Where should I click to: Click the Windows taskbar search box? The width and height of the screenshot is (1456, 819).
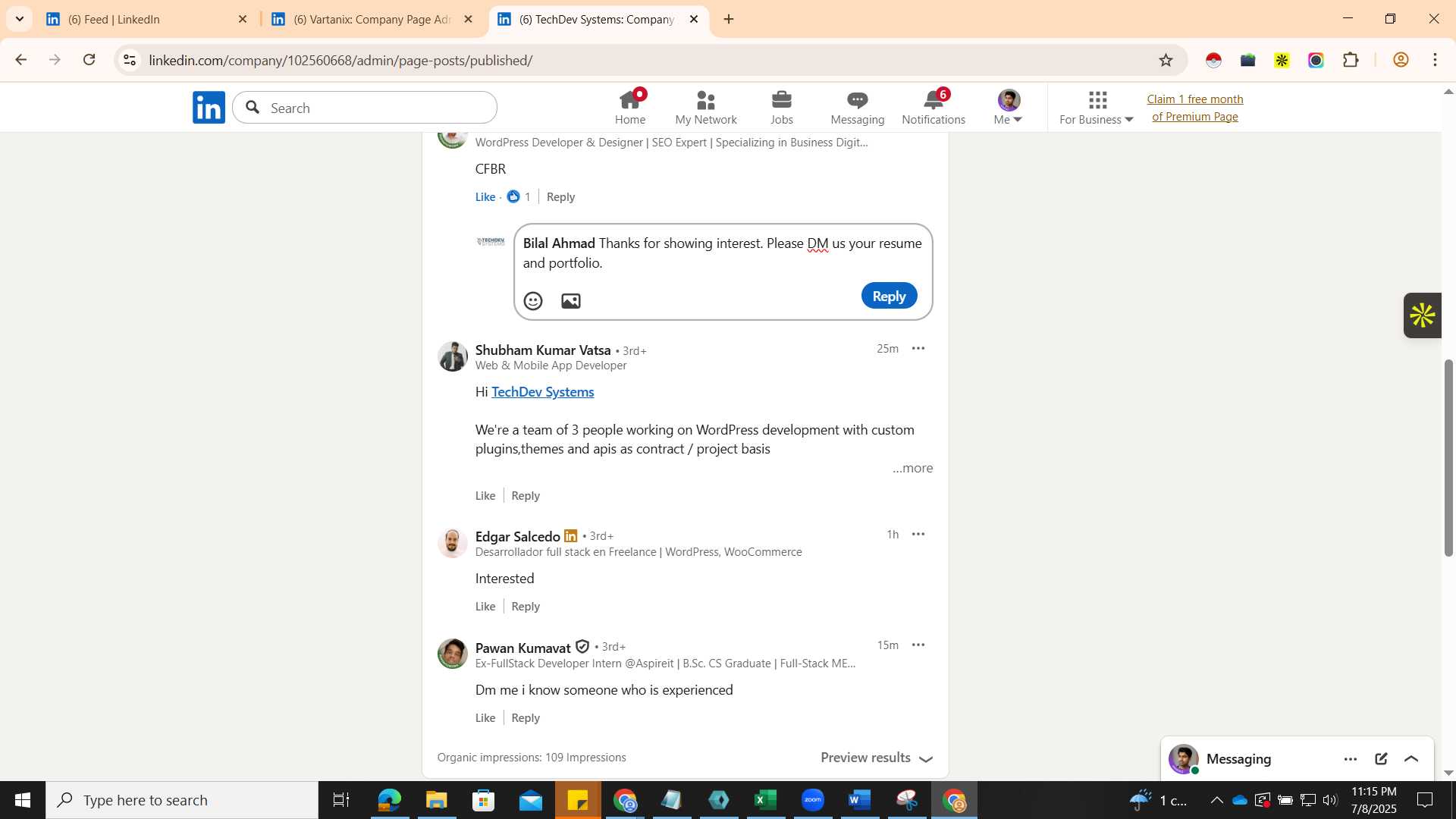[x=182, y=800]
